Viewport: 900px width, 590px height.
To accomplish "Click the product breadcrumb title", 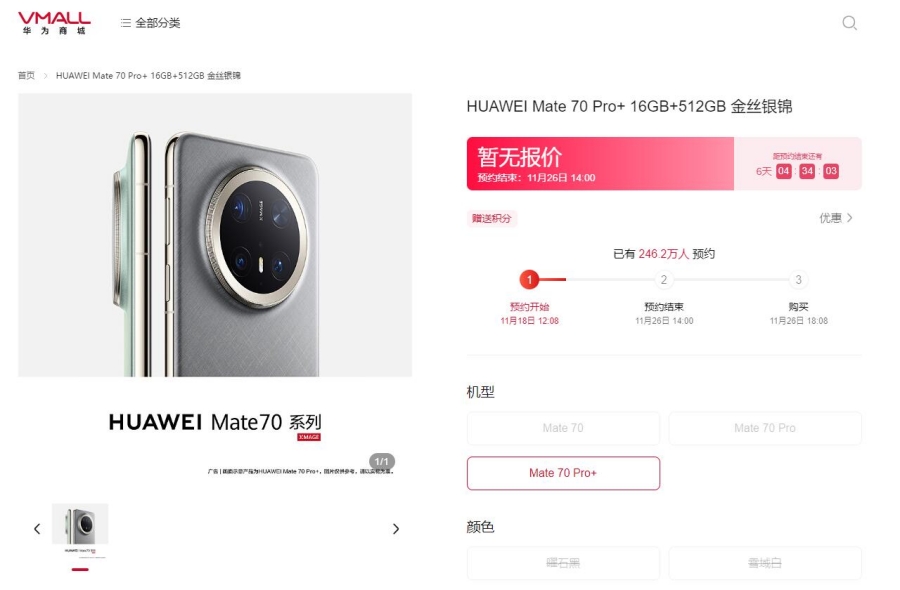I will coord(148,76).
